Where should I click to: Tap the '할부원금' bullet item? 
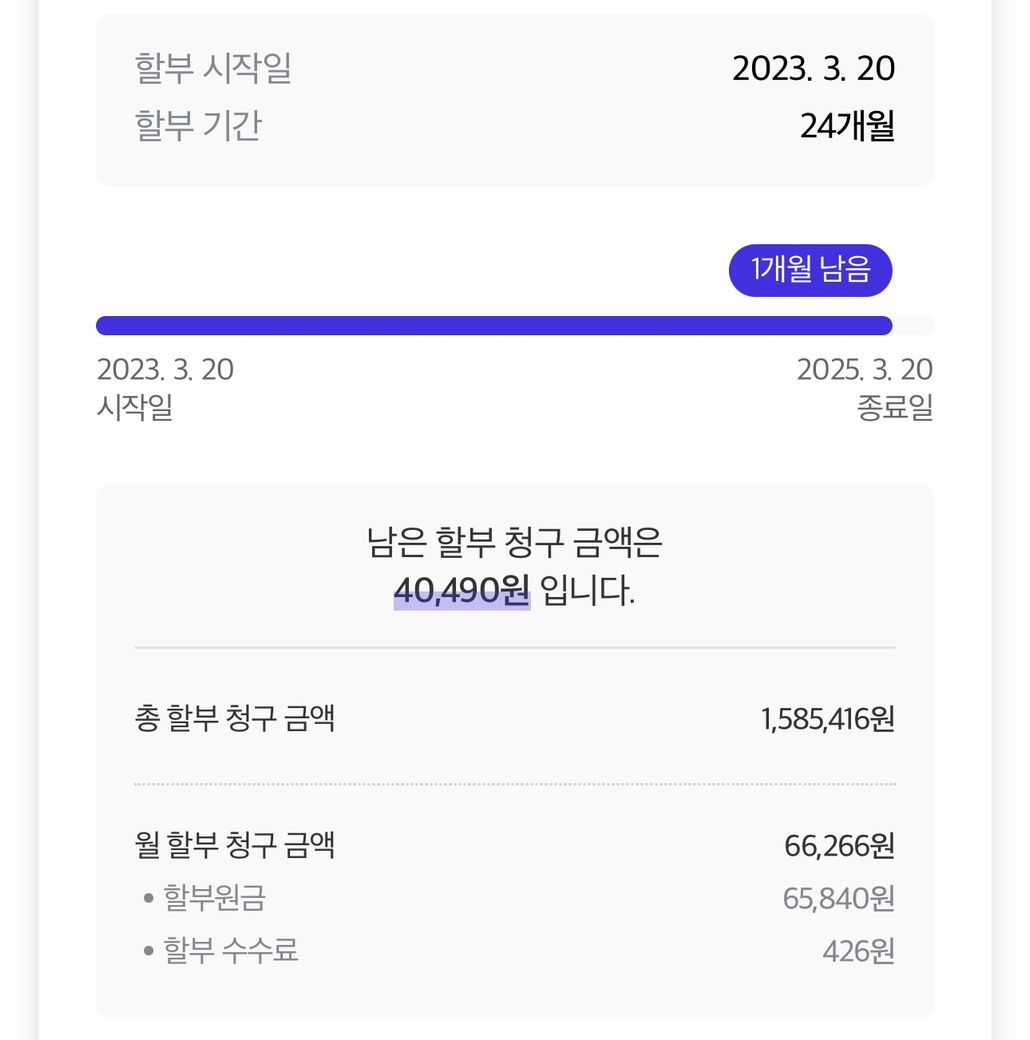214,898
